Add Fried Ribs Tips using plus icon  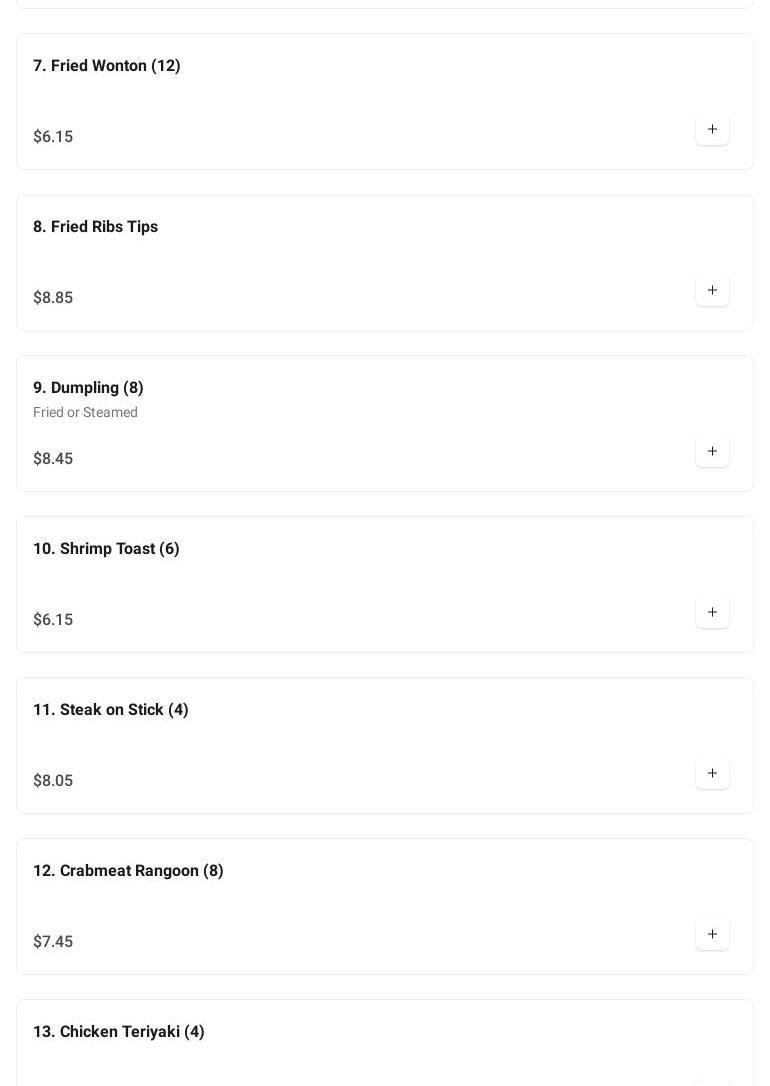click(x=712, y=290)
